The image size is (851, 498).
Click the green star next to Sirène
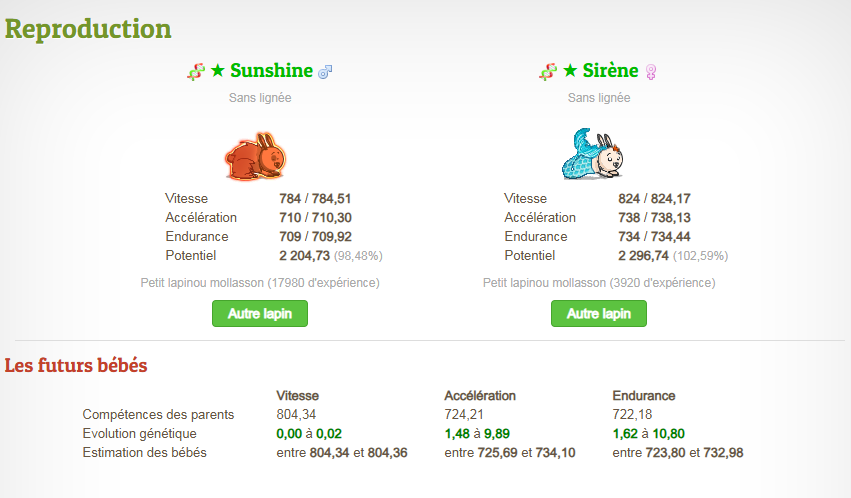click(570, 71)
